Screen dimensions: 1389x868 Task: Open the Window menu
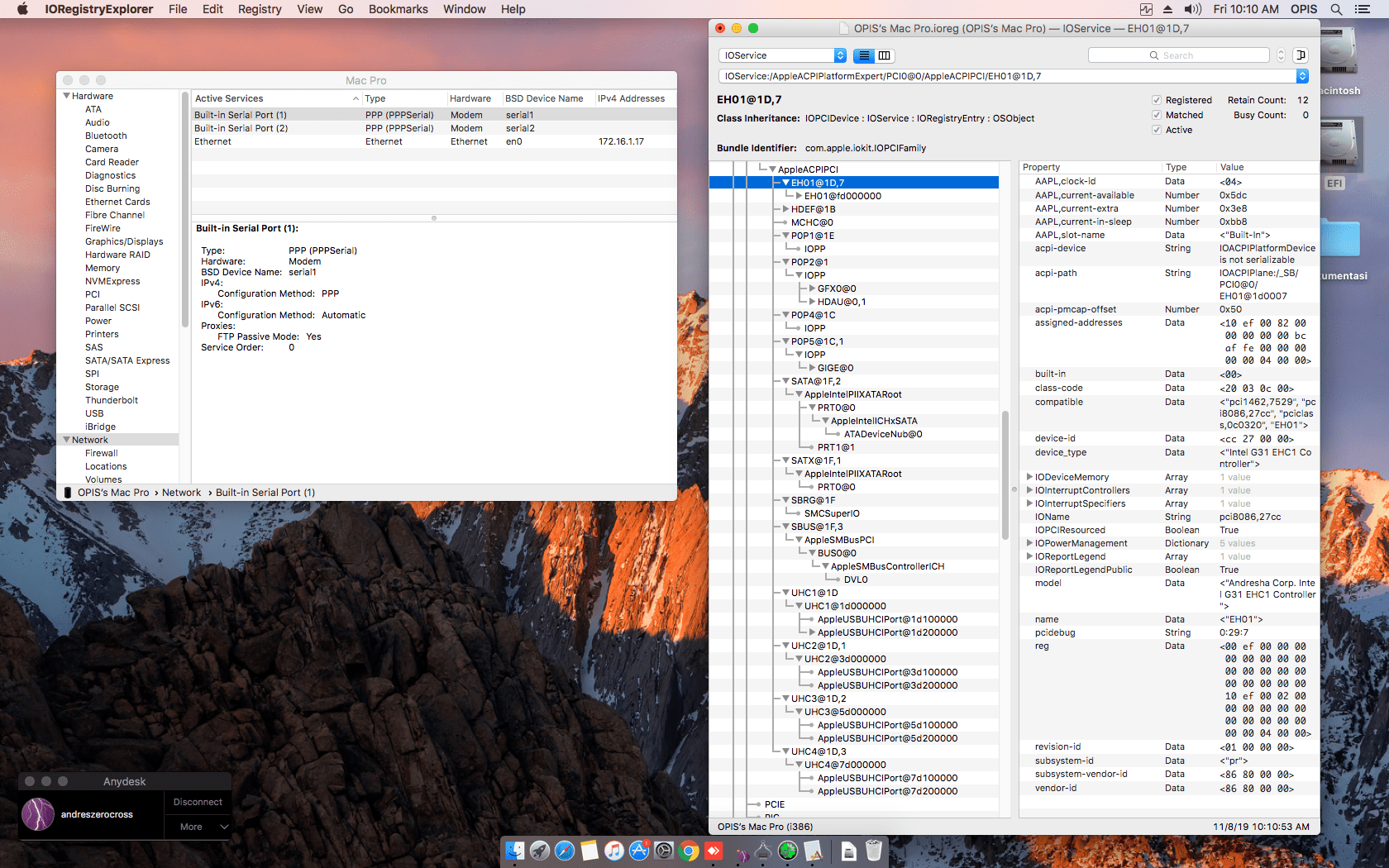click(465, 9)
